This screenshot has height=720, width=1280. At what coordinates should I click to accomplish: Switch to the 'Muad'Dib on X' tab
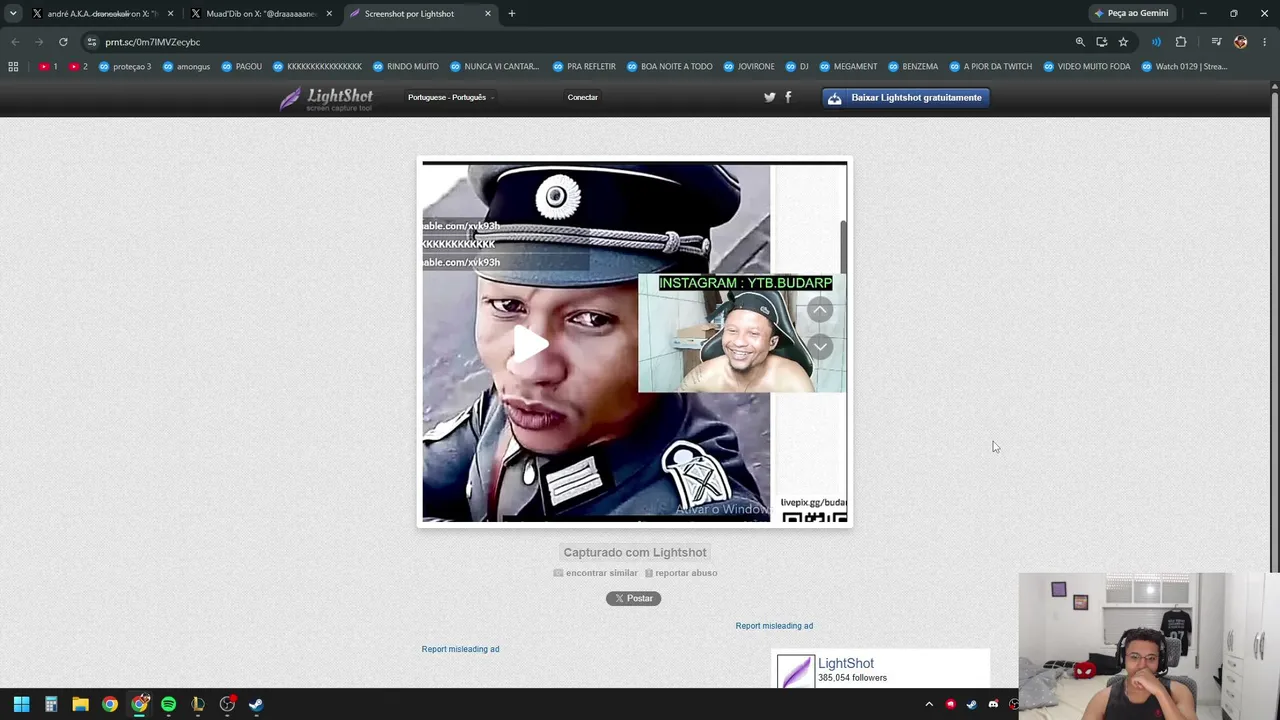[x=262, y=14]
